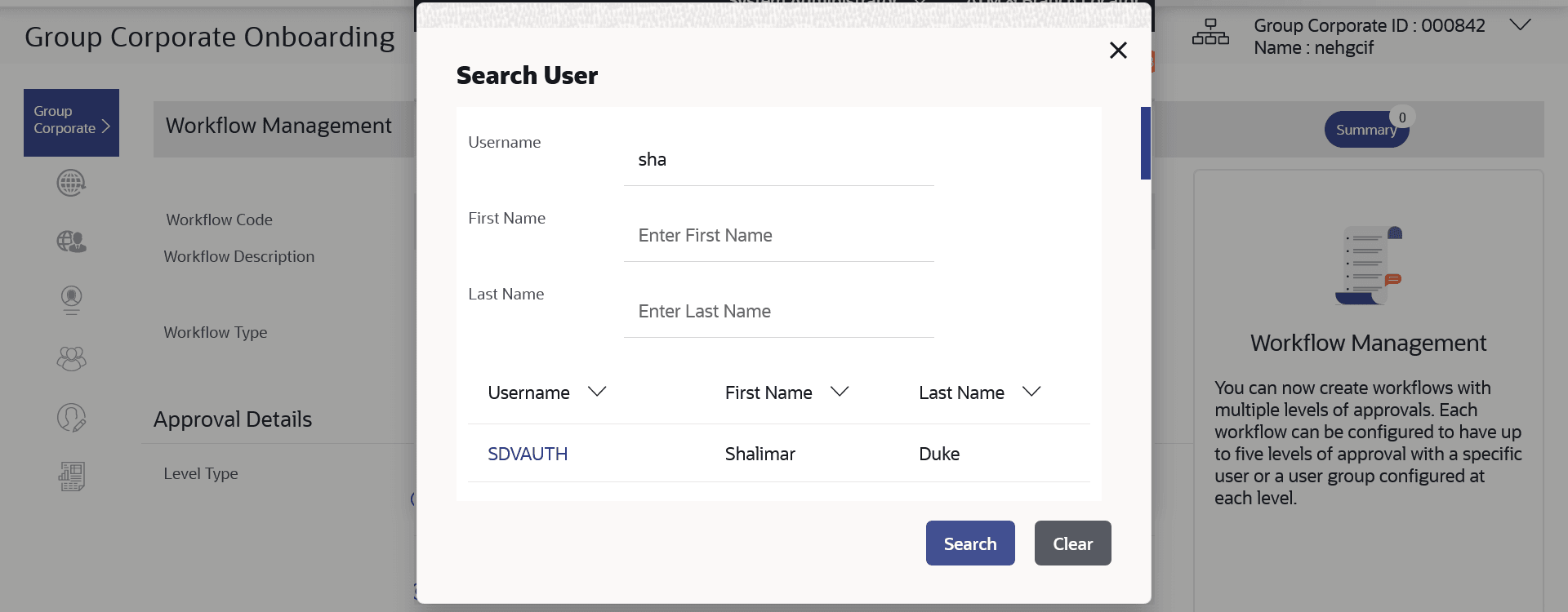Close the Search User dialog
The height and width of the screenshot is (612, 1568).
pos(1118,51)
